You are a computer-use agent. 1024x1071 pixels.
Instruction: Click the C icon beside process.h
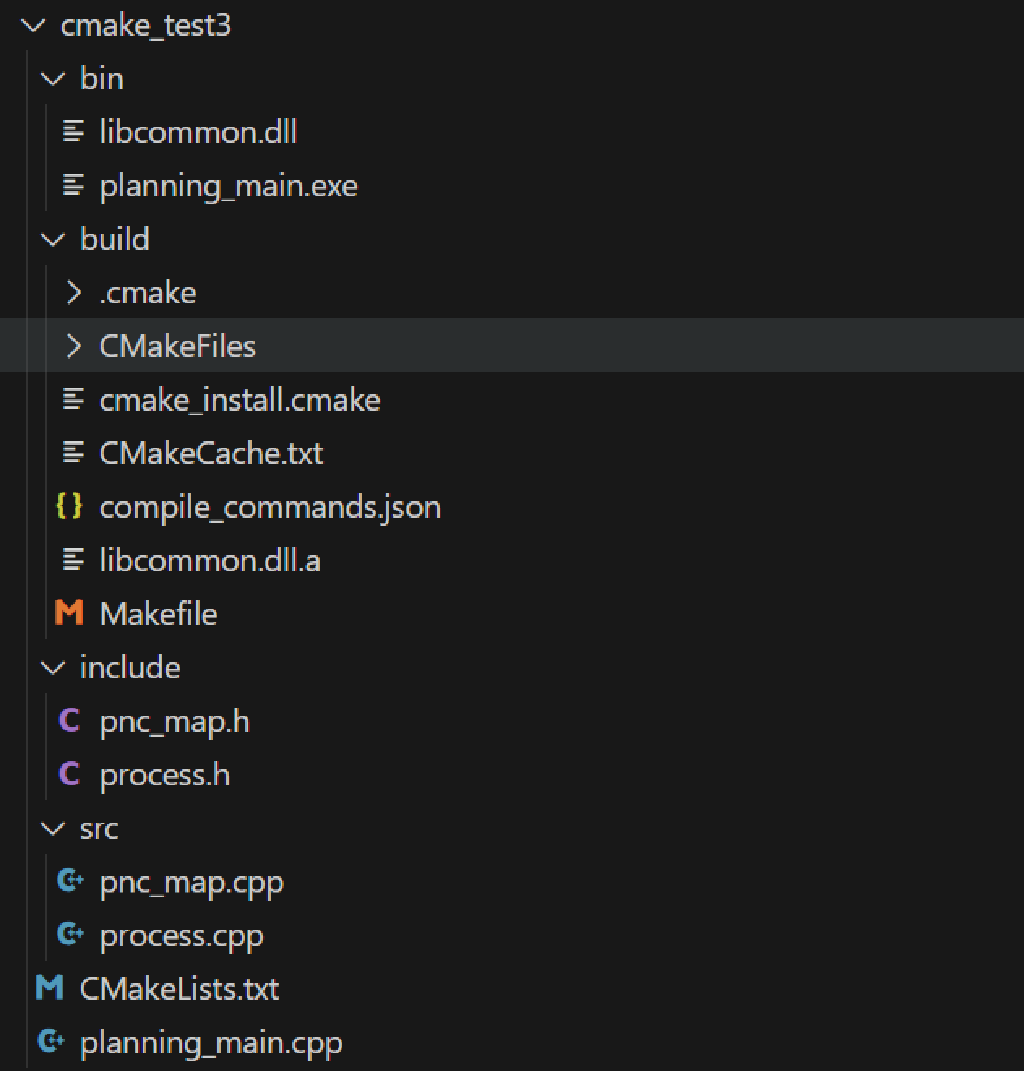click(70, 774)
